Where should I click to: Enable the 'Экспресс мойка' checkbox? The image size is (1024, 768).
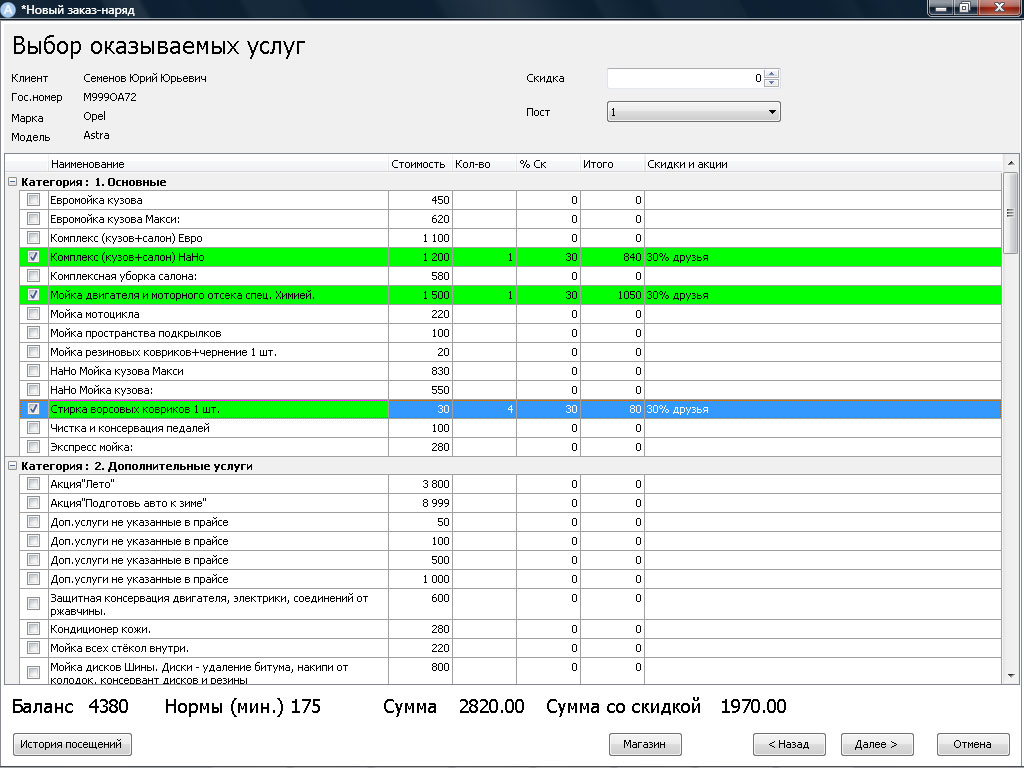[x=34, y=447]
